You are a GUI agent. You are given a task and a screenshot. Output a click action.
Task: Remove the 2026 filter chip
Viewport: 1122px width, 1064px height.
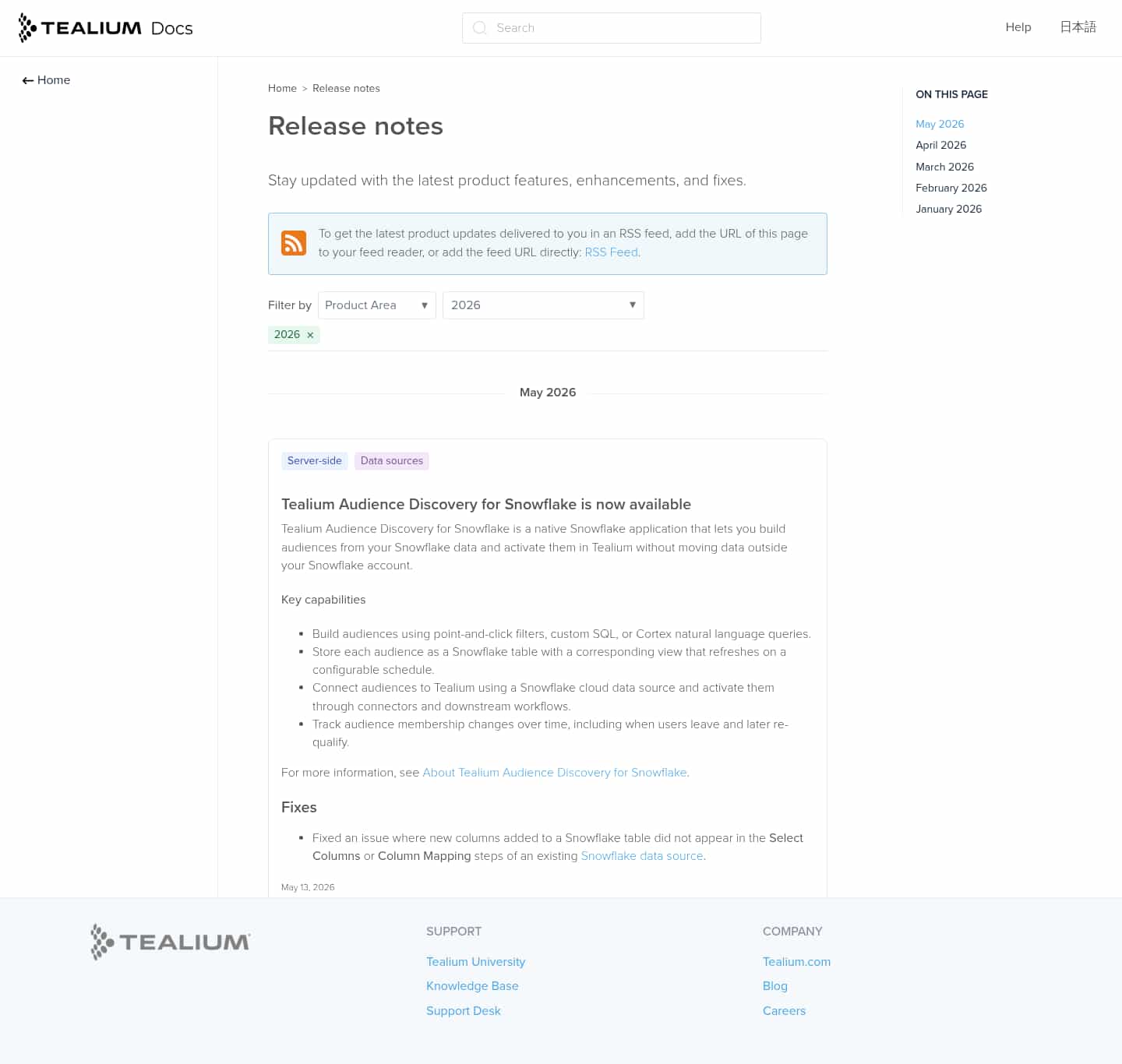point(310,335)
